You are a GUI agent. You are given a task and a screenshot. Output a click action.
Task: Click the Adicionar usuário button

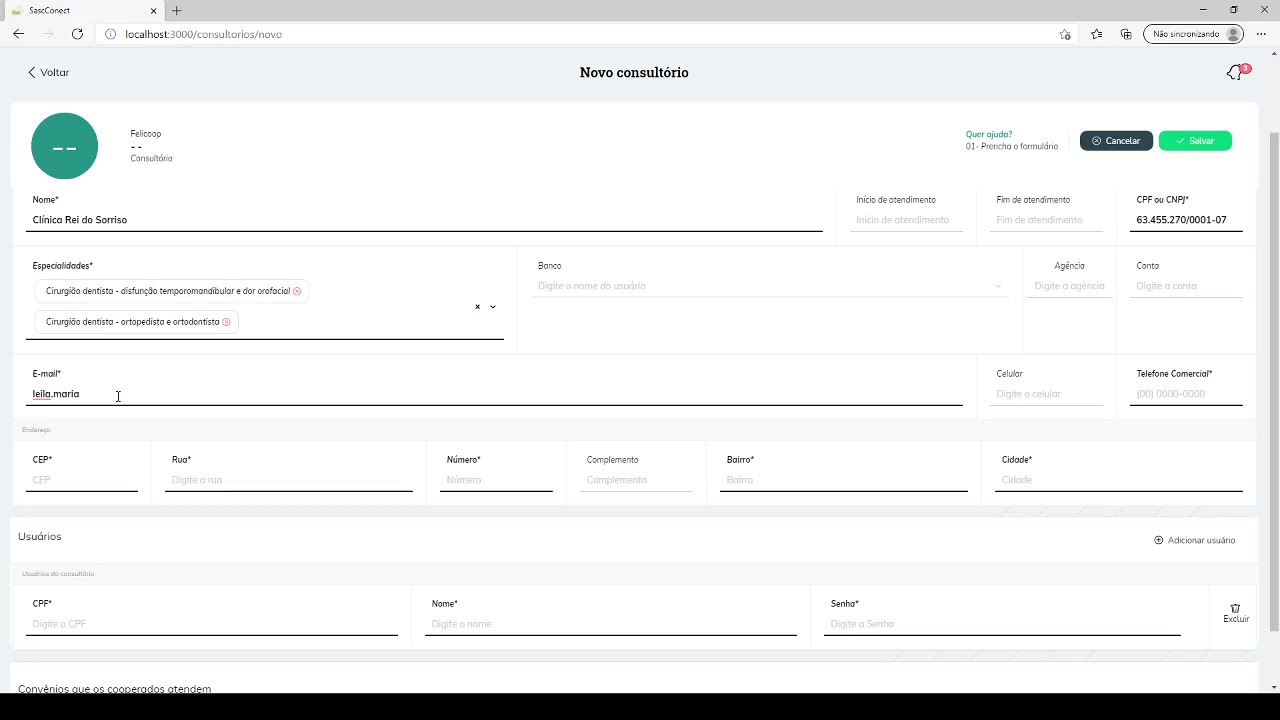(1195, 540)
